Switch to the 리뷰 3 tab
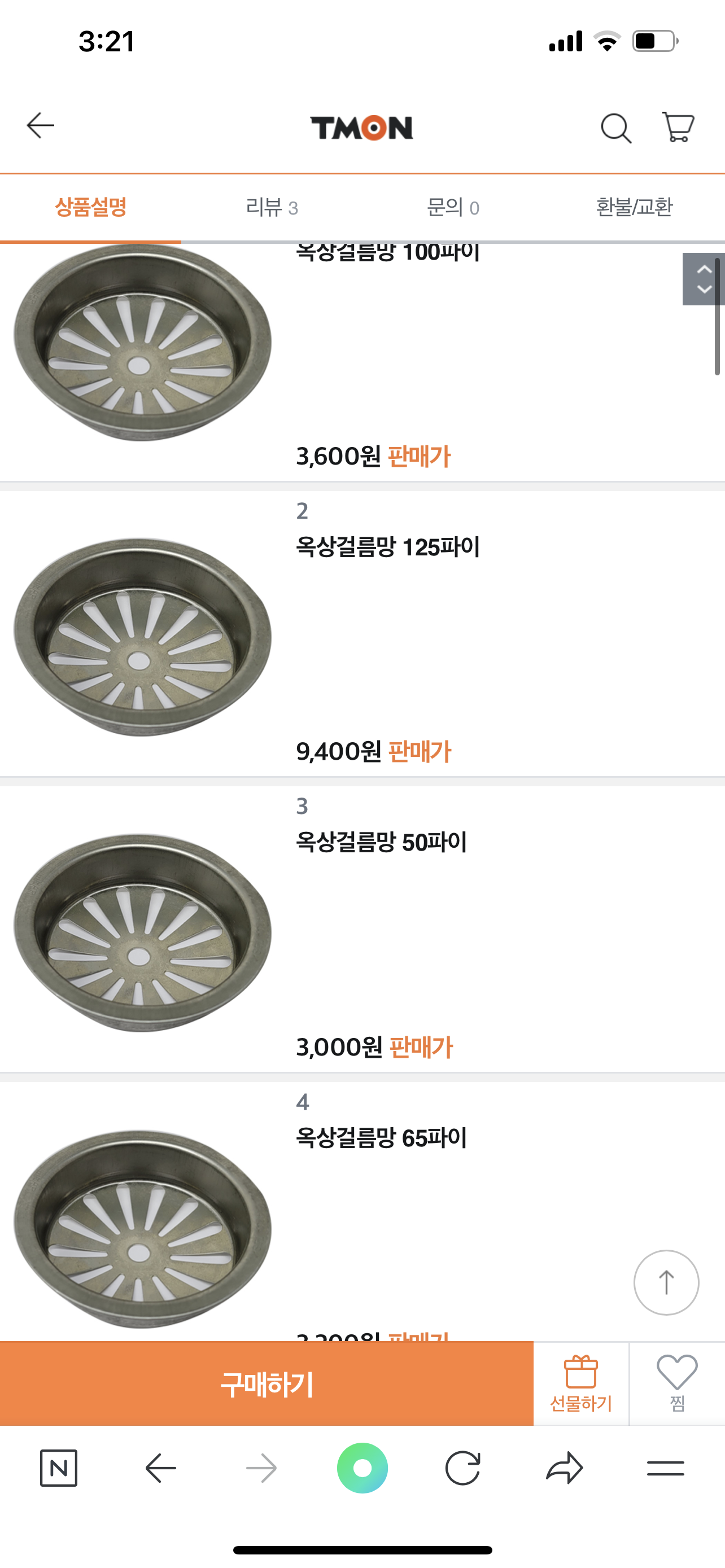The width and height of the screenshot is (725, 1568). click(x=272, y=208)
